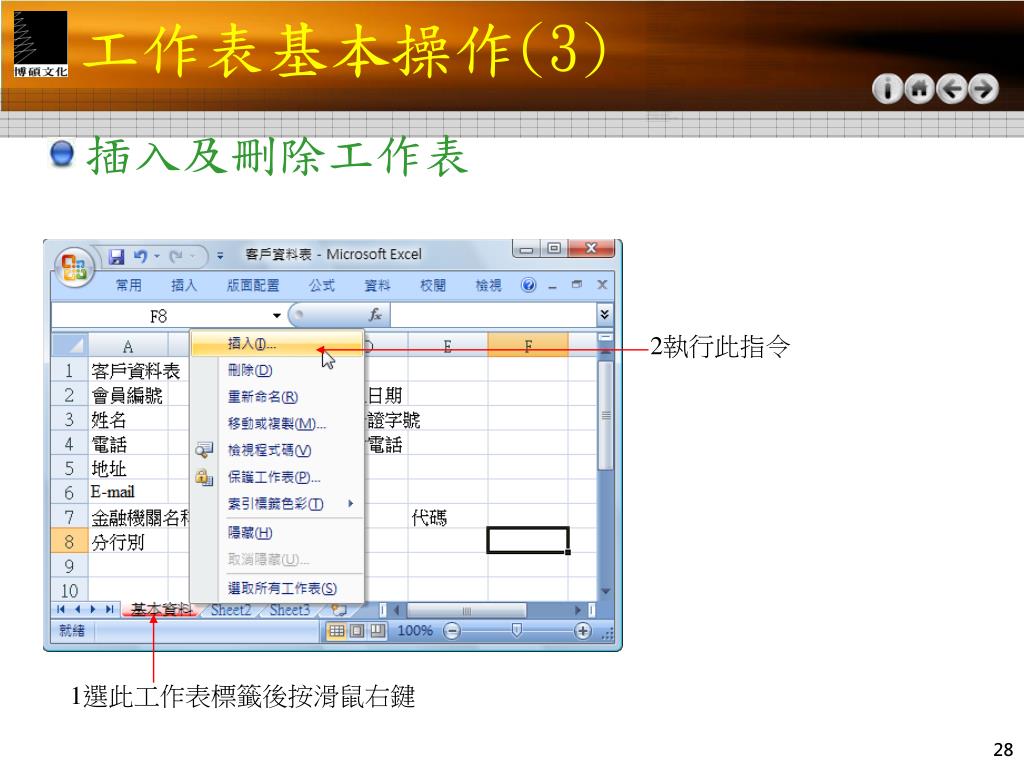Screen dimensions: 1024x768
Task: Click the slide home navigation icon
Action: [x=920, y=89]
